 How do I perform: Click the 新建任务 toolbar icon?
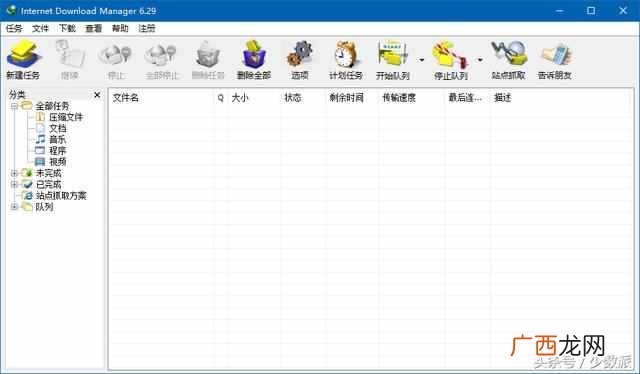pyautogui.click(x=23, y=60)
